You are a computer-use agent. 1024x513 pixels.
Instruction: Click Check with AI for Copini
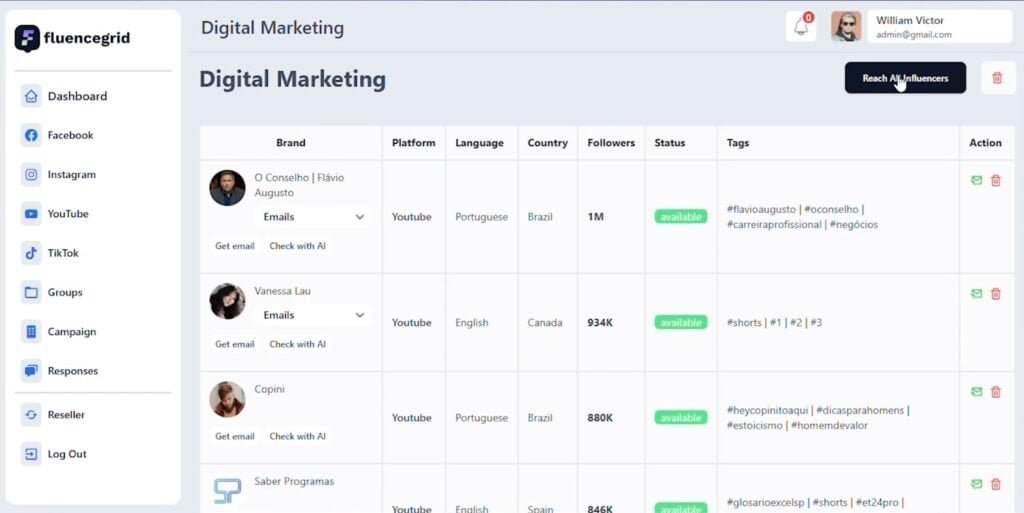297,436
